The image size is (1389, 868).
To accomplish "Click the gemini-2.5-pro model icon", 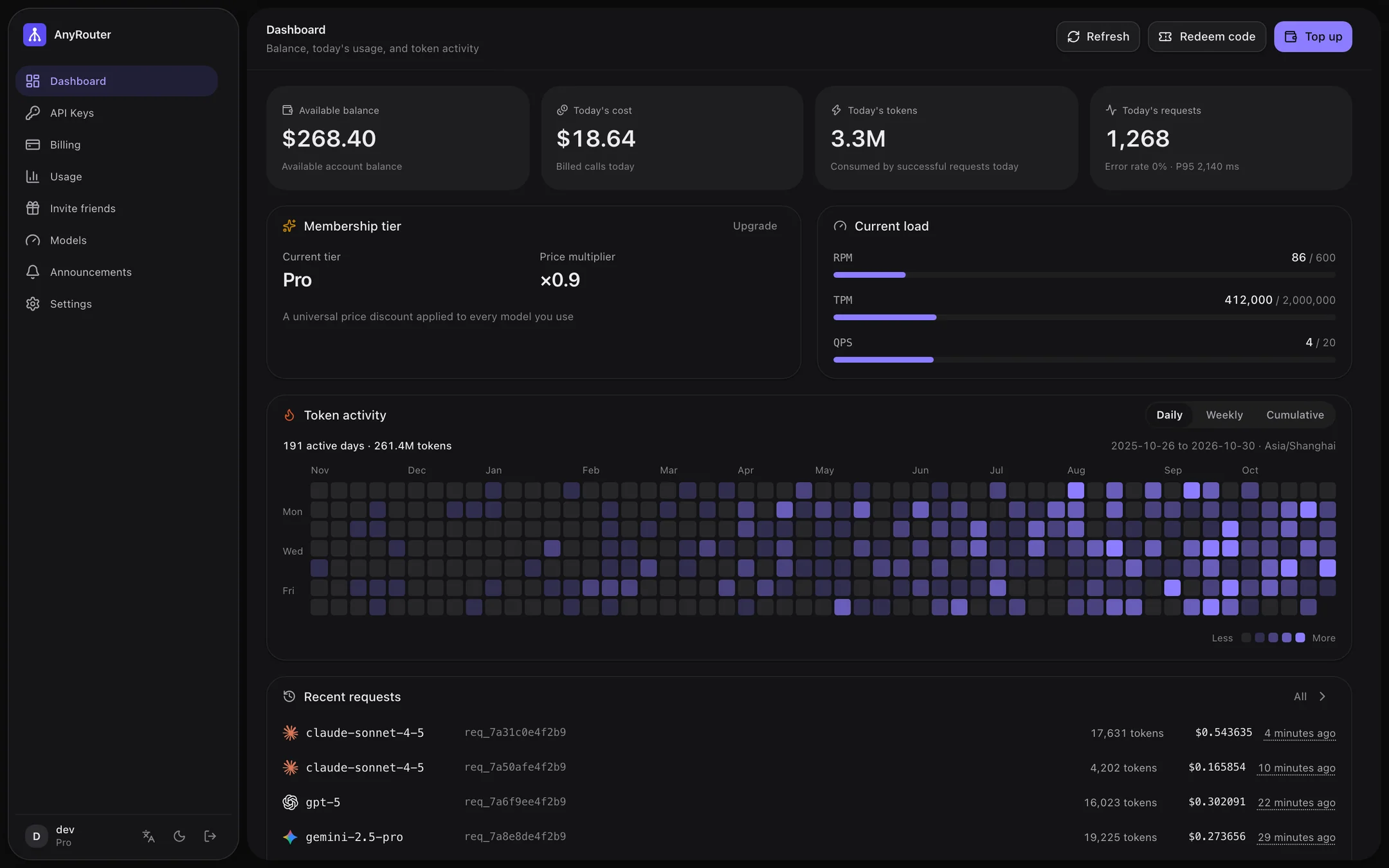I will pos(290,836).
